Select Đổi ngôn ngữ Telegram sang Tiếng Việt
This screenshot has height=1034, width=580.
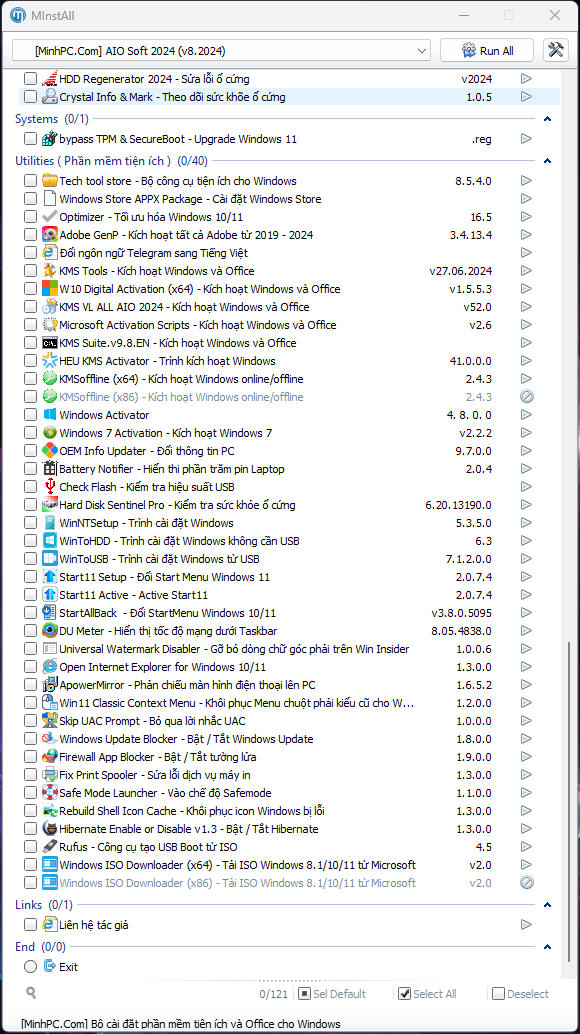coord(154,253)
